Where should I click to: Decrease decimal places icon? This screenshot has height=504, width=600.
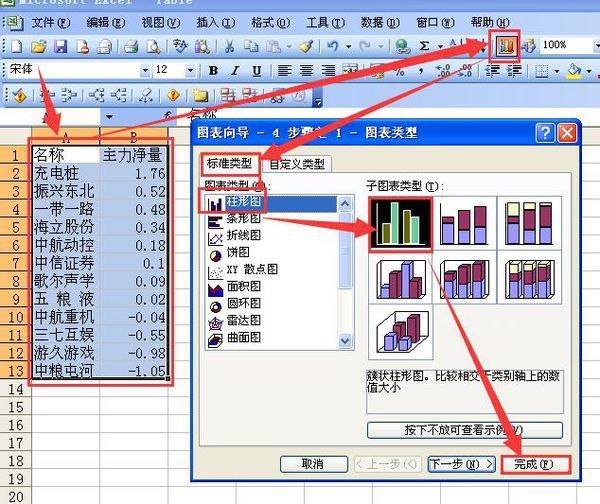click(x=465, y=71)
